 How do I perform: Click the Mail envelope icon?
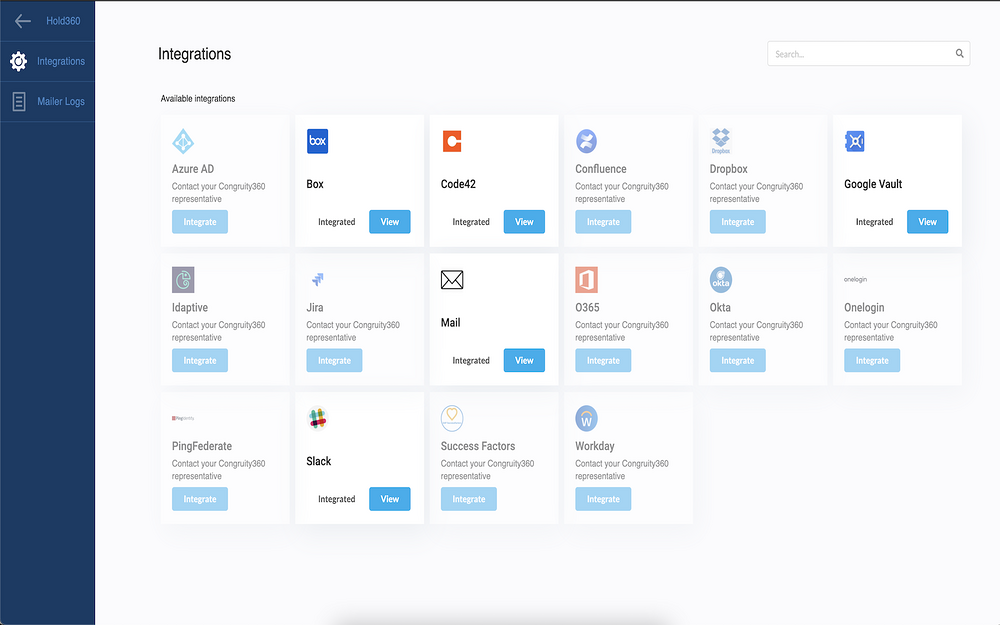click(x=452, y=279)
